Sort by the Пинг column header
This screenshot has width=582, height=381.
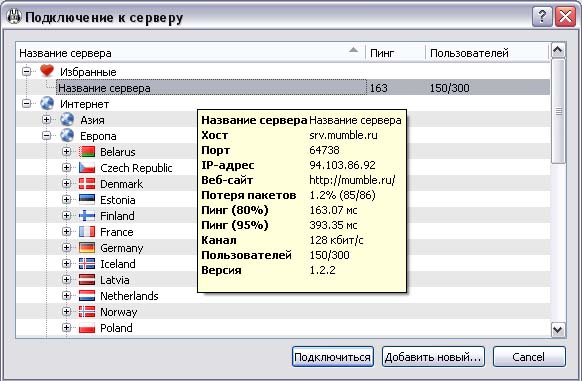395,53
